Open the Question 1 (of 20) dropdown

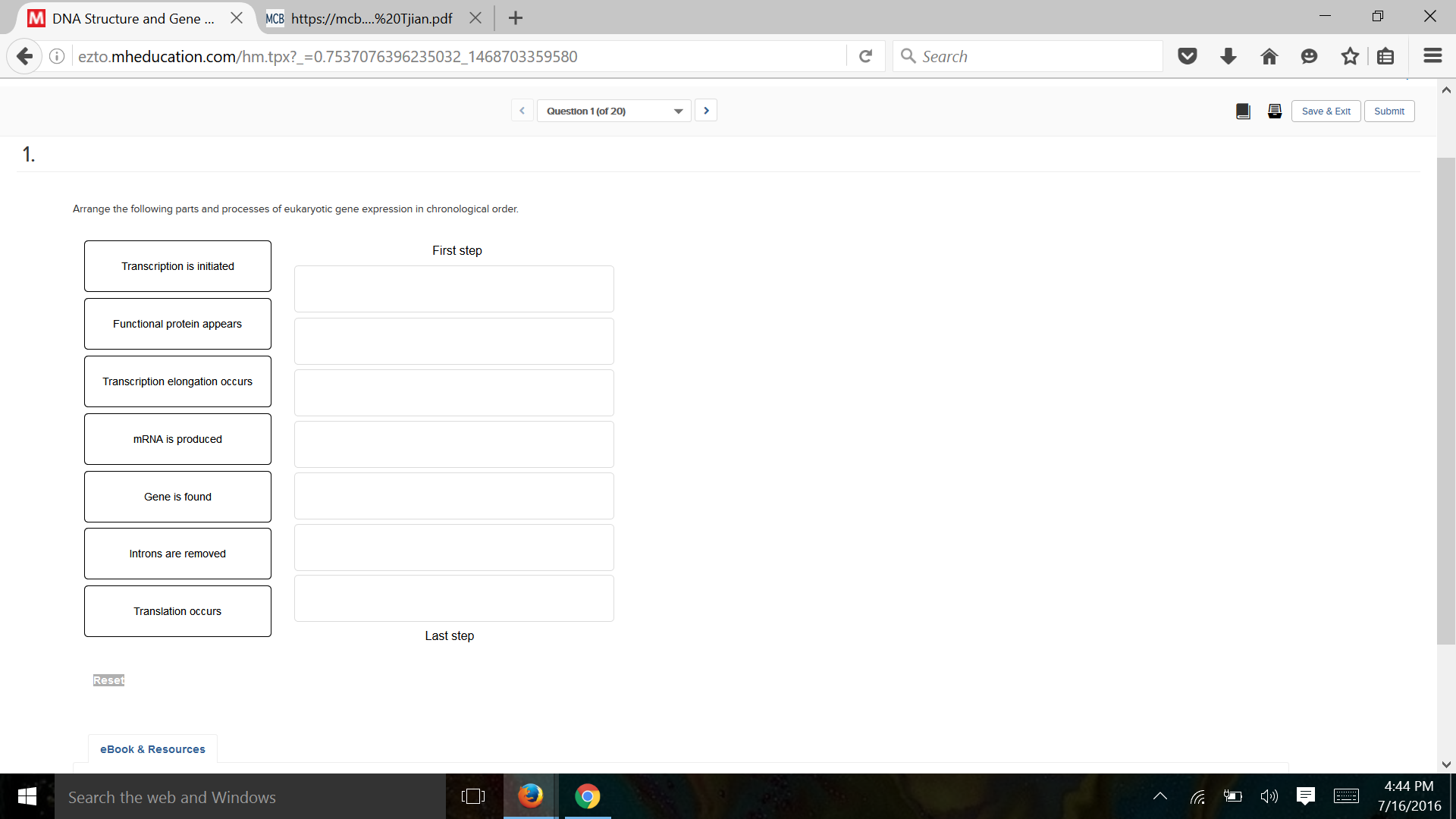[613, 111]
